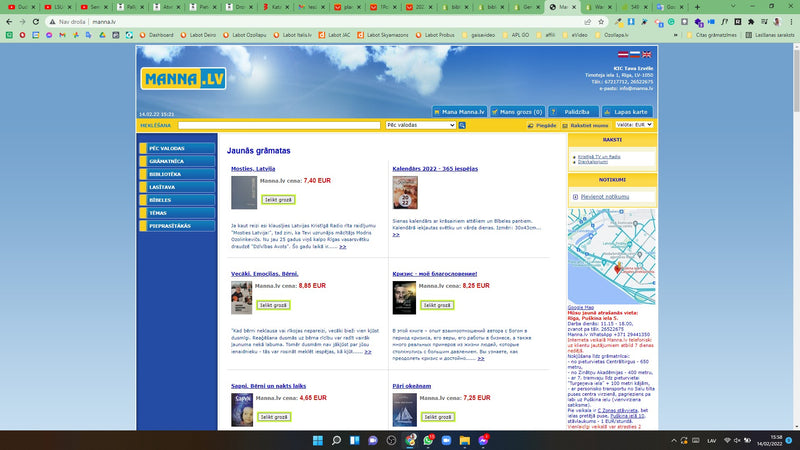800x450 pixels.
Task: Open Messenger from the taskbar
Action: click(483, 440)
